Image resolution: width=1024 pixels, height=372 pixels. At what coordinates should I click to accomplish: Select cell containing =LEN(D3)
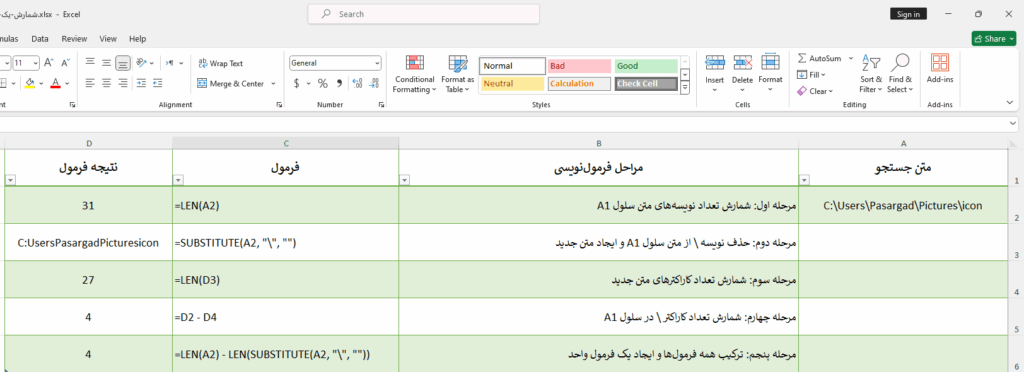coord(285,280)
